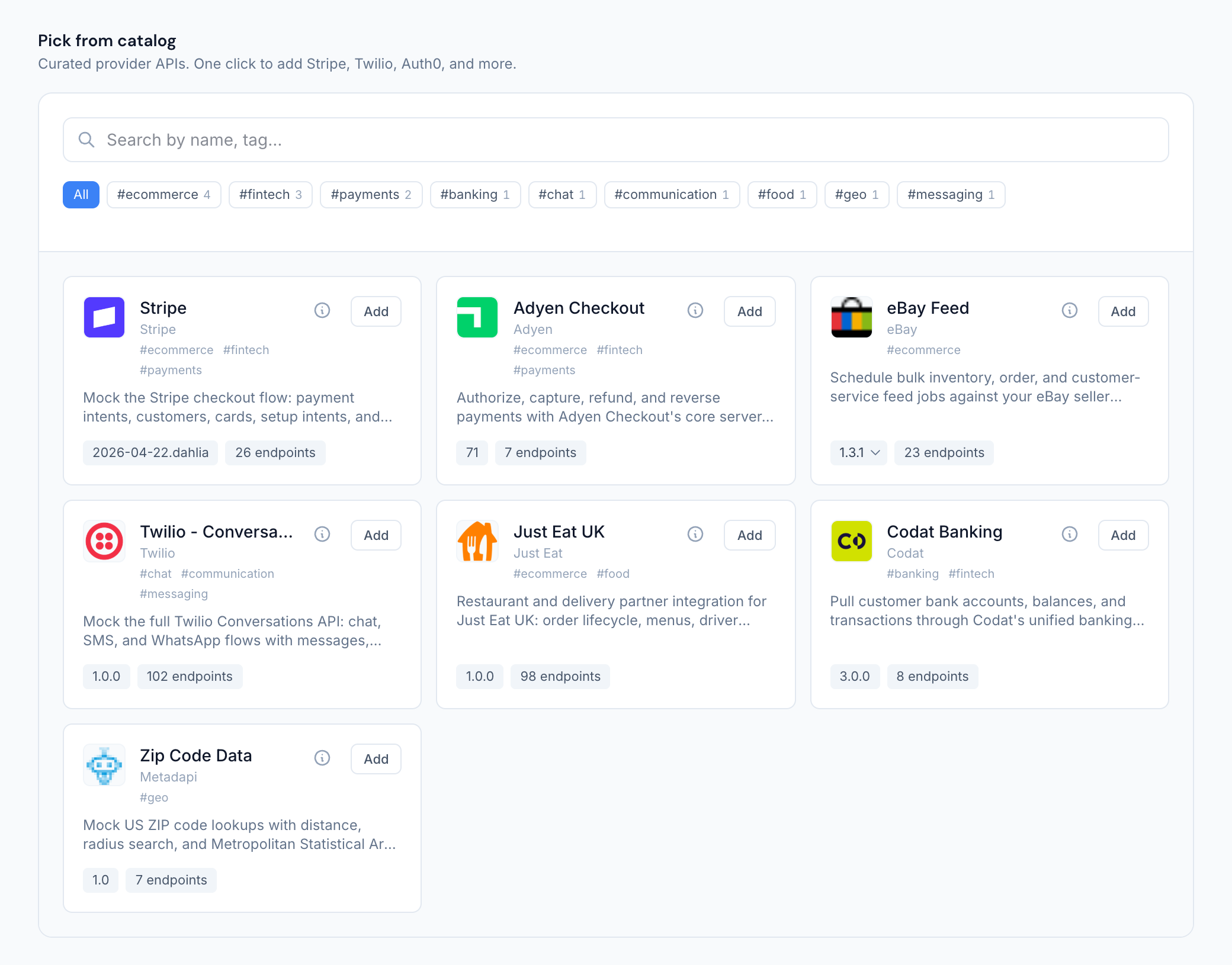Viewport: 1232px width, 965px height.
Task: Filter by #chat tag
Action: (x=563, y=195)
